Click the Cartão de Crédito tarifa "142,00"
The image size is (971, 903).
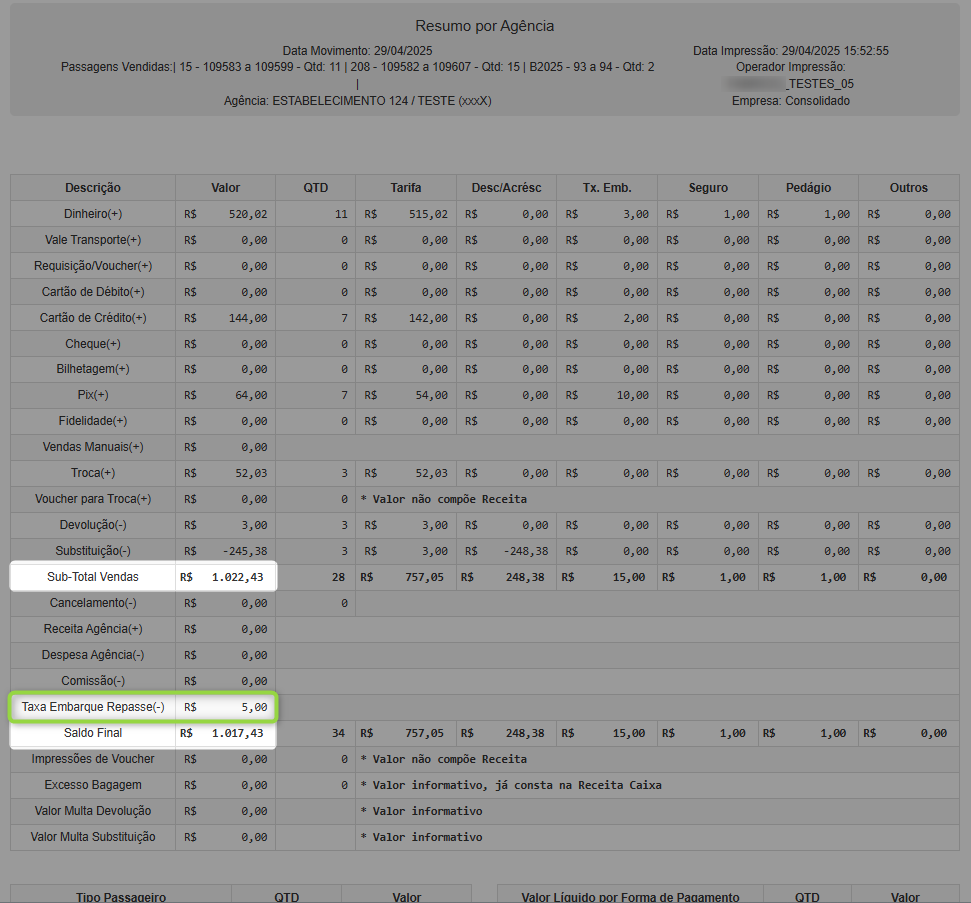428,318
